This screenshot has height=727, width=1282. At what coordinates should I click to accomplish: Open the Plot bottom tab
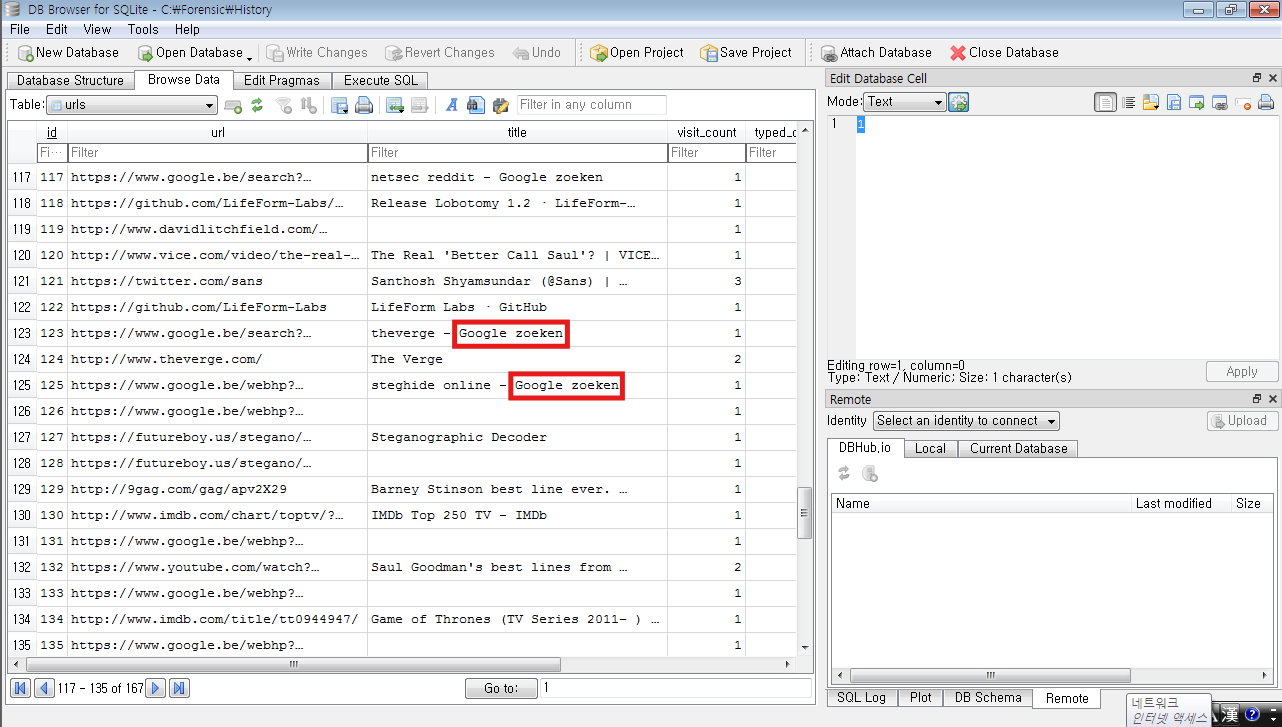[x=921, y=698]
